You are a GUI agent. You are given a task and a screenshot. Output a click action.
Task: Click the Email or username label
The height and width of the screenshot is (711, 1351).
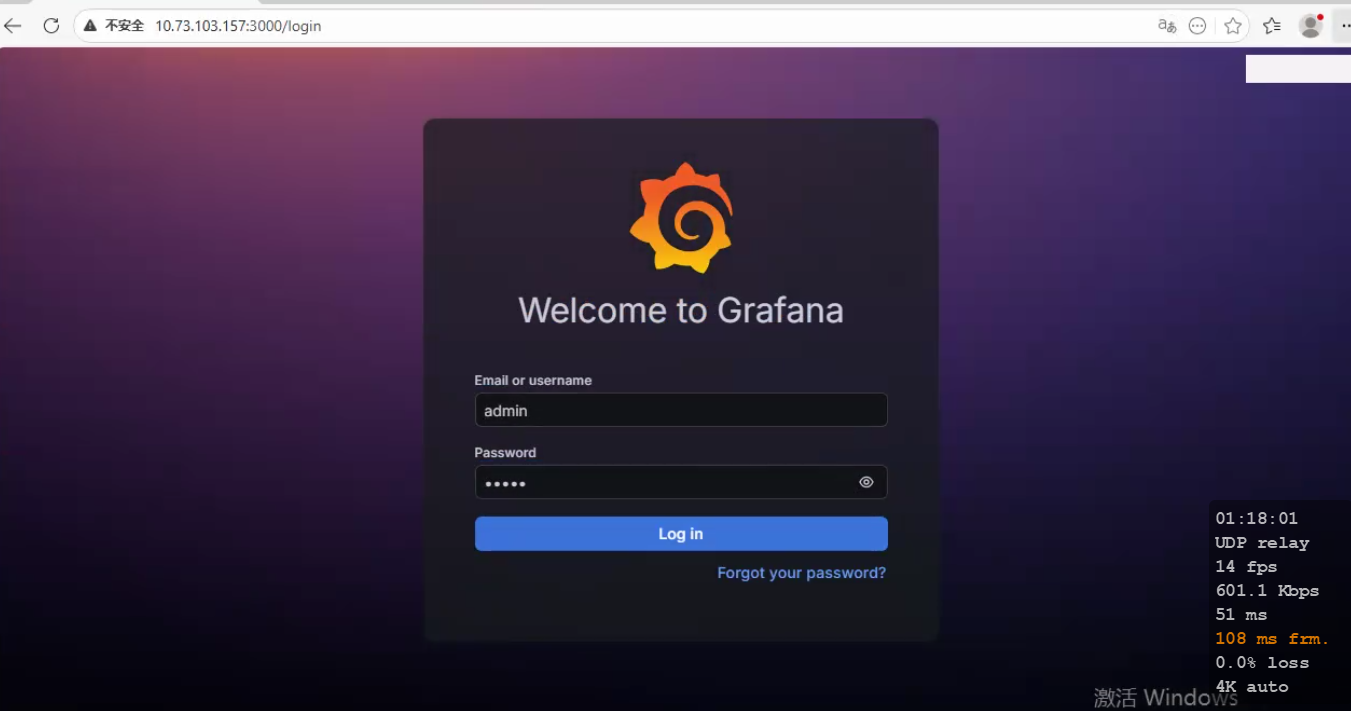click(x=533, y=380)
